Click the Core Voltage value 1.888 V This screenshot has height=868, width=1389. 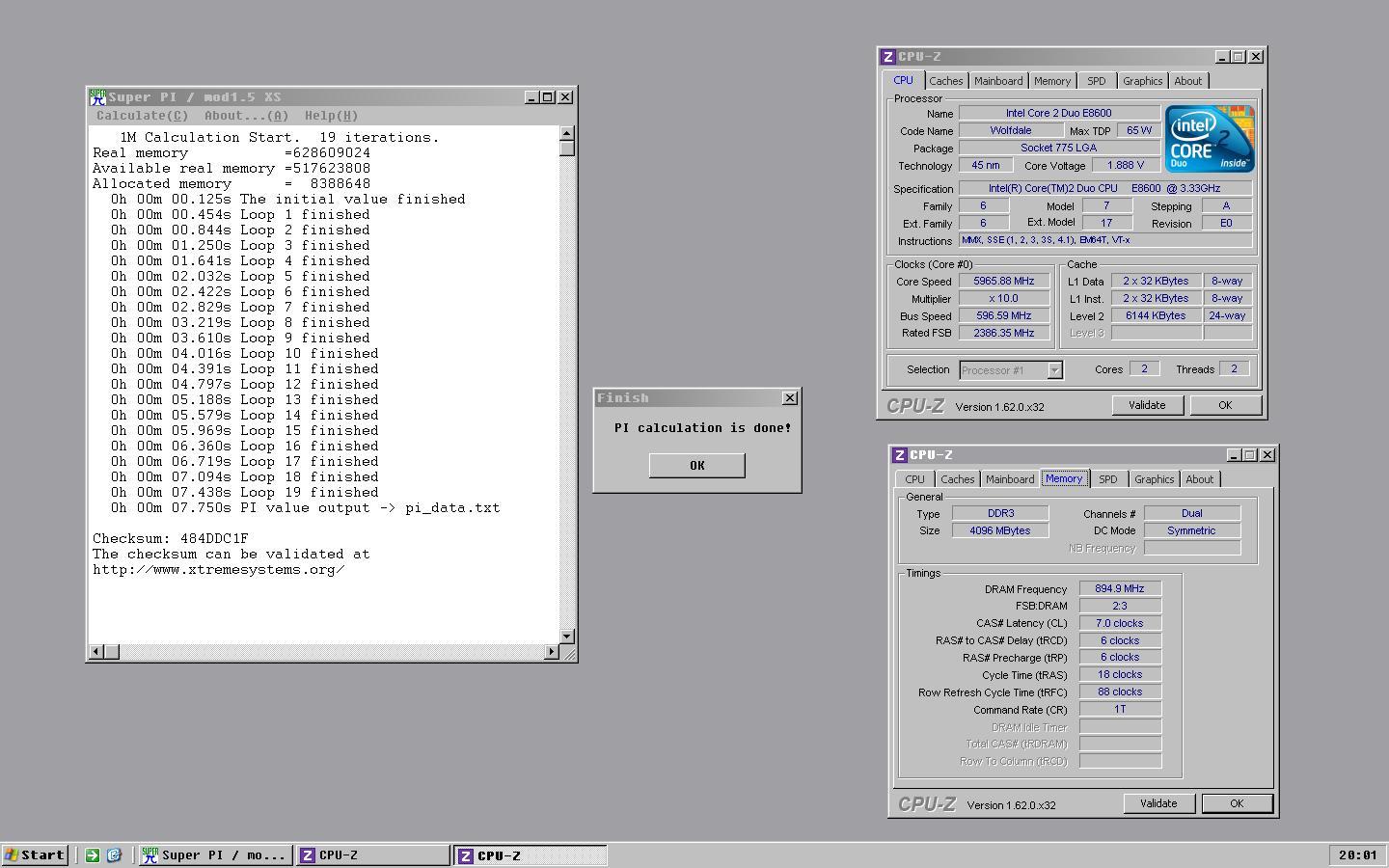[x=1125, y=165]
